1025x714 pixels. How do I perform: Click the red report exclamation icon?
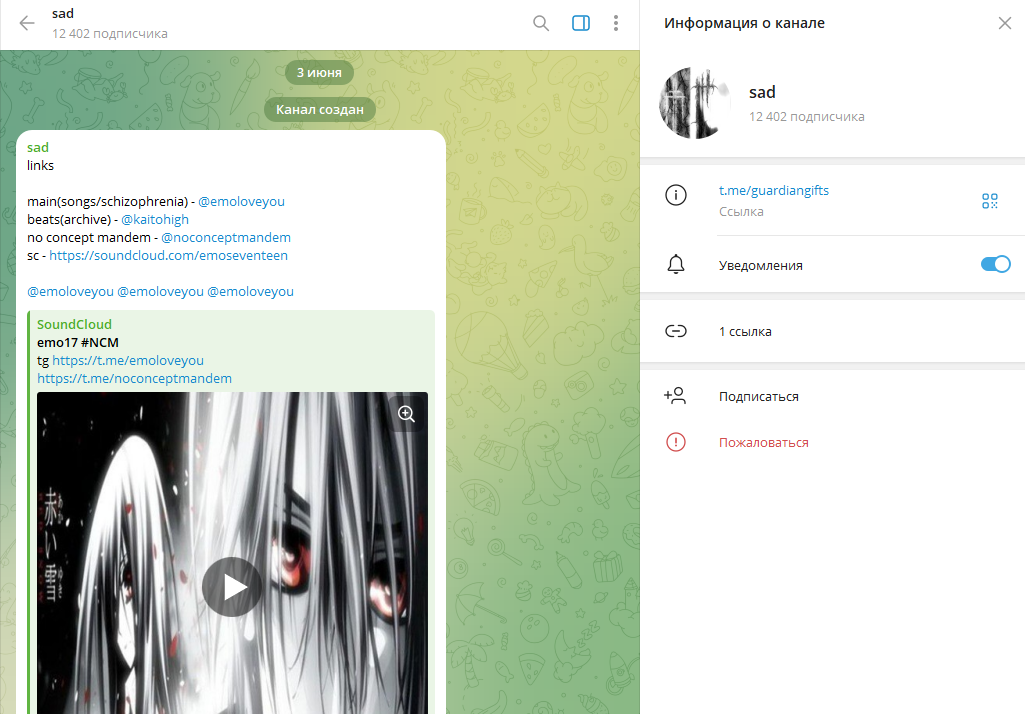(x=676, y=442)
